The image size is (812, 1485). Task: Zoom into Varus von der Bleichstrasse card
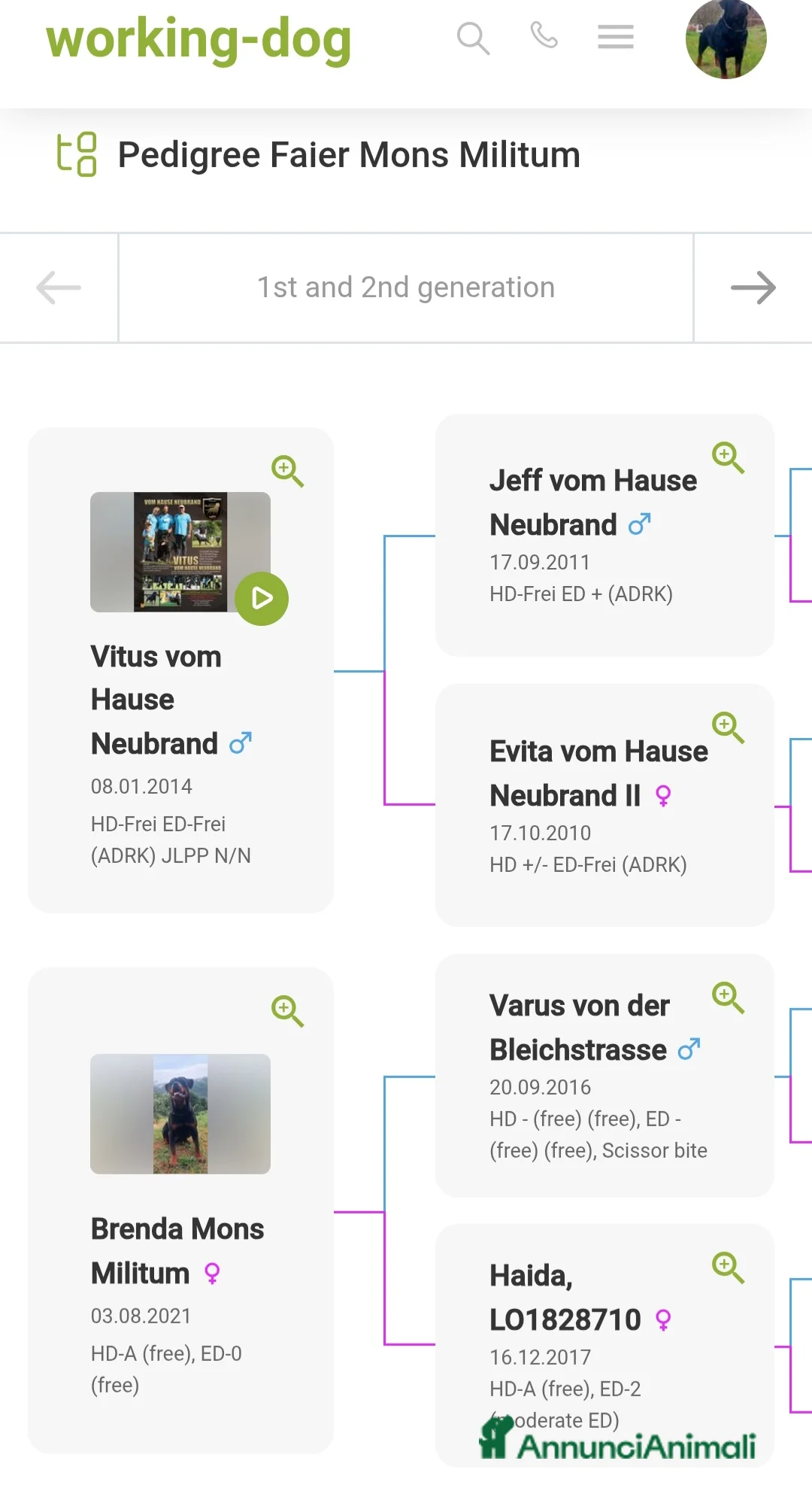pyautogui.click(x=728, y=997)
